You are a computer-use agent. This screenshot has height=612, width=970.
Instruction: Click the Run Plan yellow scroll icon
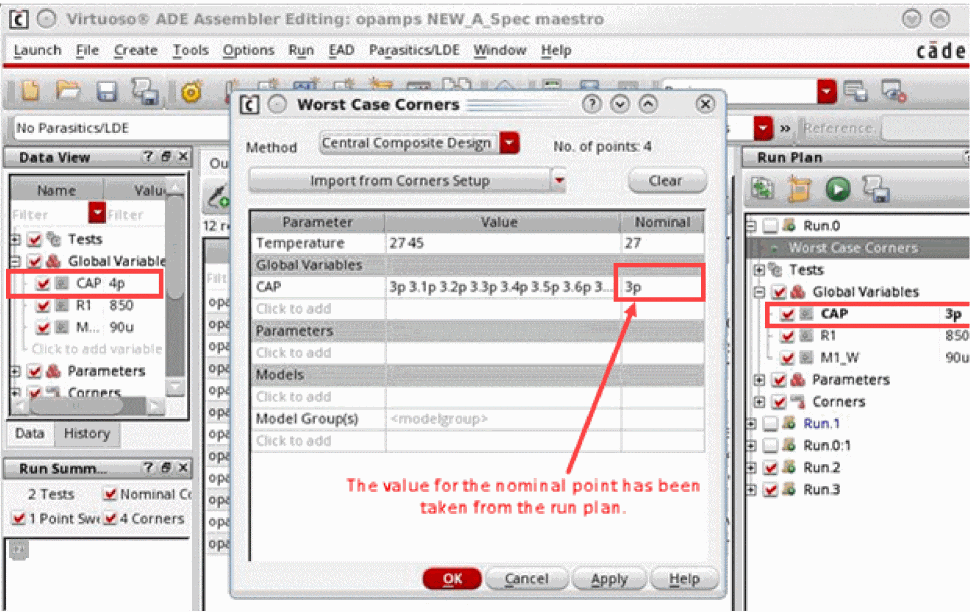799,189
